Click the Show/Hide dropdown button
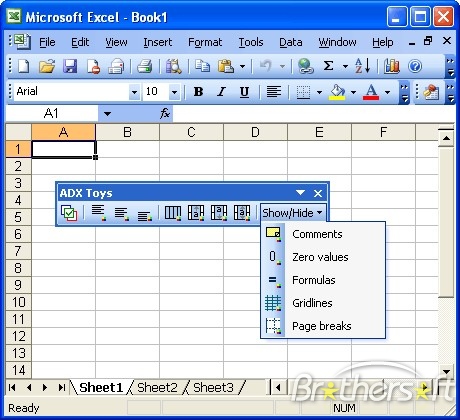Viewport: 460px width, 420px height. coord(292,213)
